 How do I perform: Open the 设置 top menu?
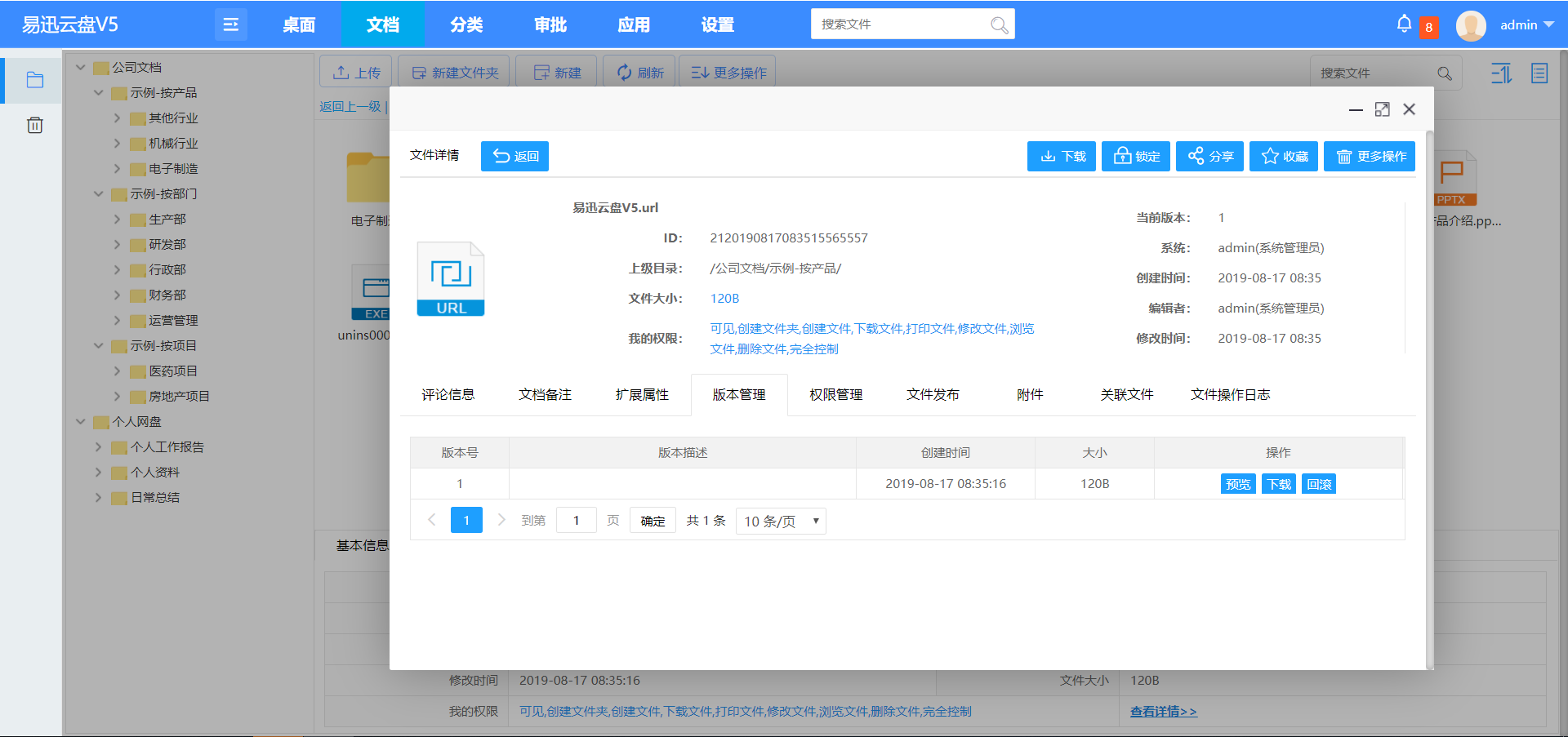point(718,24)
